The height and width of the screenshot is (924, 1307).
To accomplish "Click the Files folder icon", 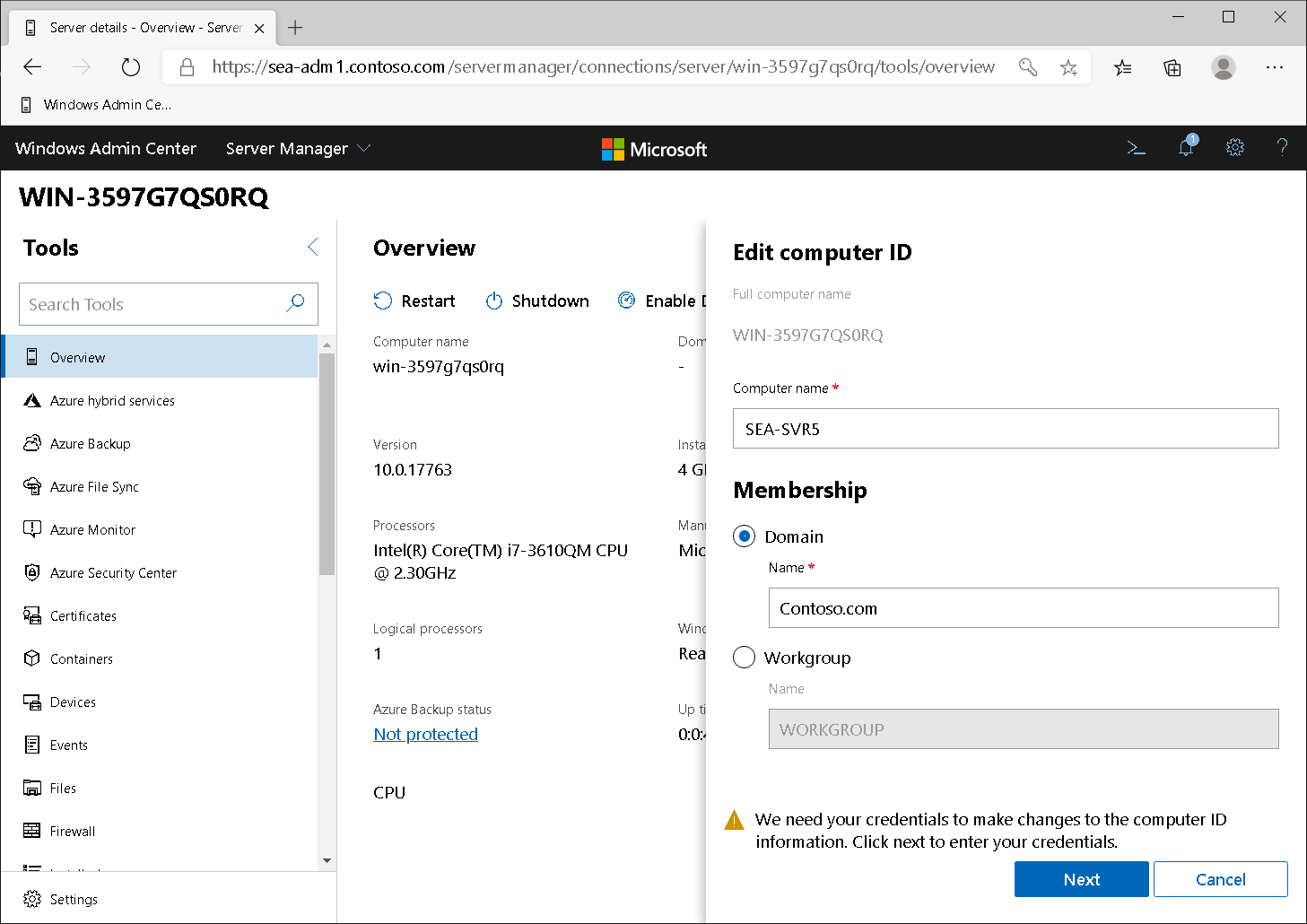I will tap(32, 789).
